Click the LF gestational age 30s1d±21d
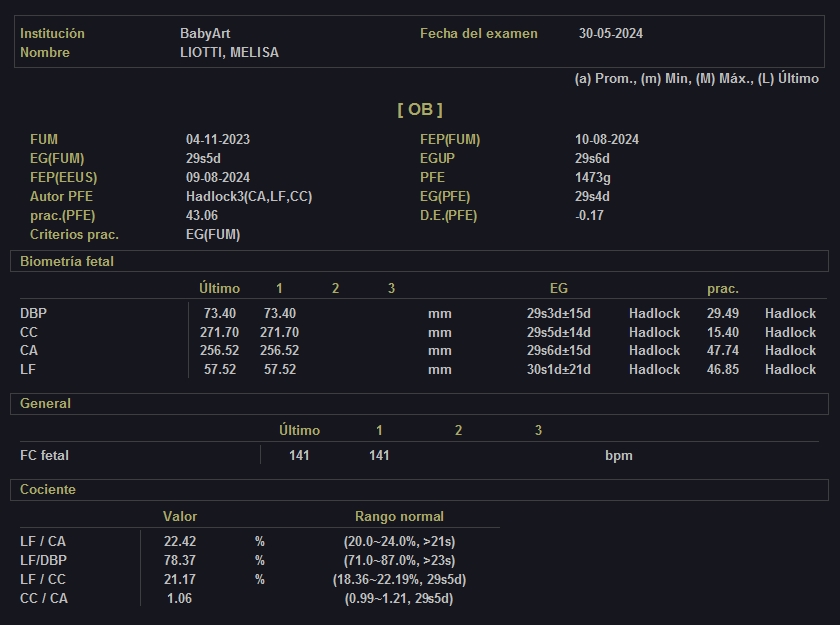The width and height of the screenshot is (840, 625). click(x=559, y=370)
